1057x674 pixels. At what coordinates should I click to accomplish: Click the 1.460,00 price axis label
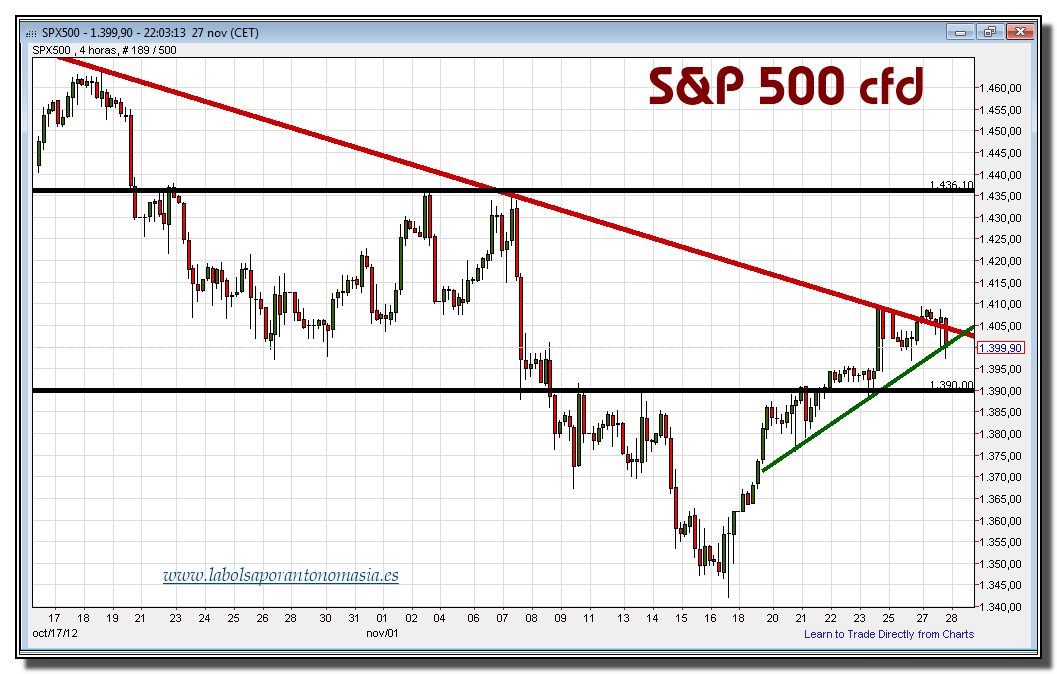pos(1001,88)
